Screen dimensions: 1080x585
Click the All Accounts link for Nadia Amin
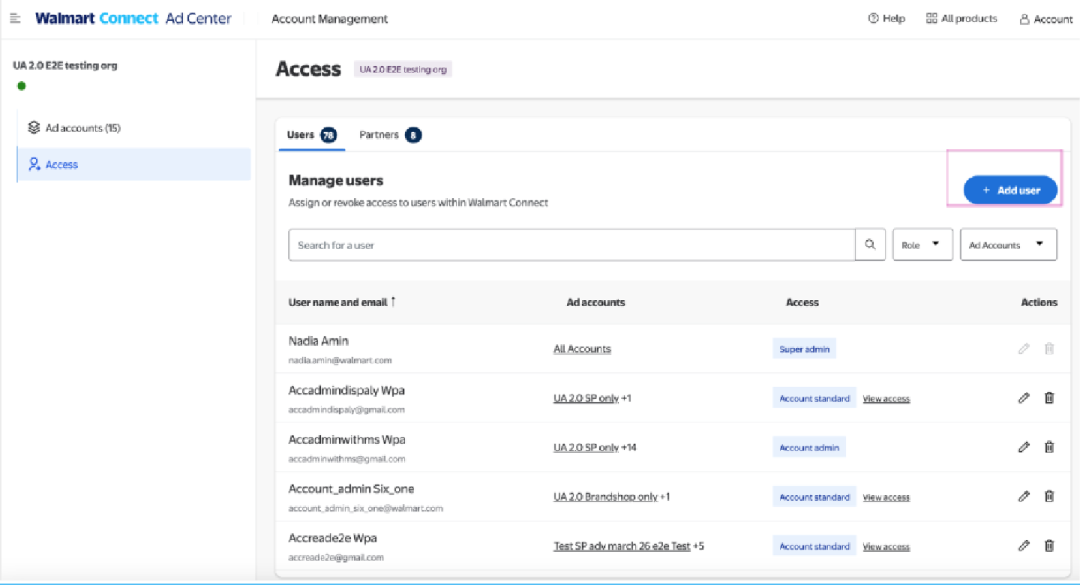(x=582, y=349)
